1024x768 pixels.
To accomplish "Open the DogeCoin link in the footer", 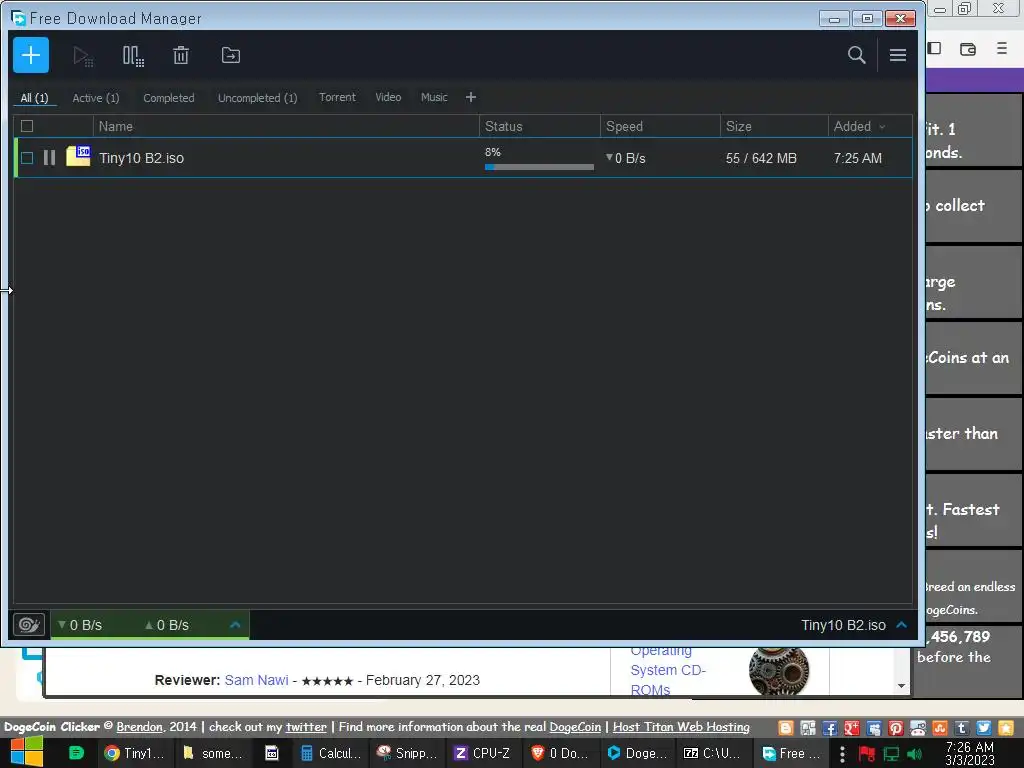I will pyautogui.click(x=575, y=727).
